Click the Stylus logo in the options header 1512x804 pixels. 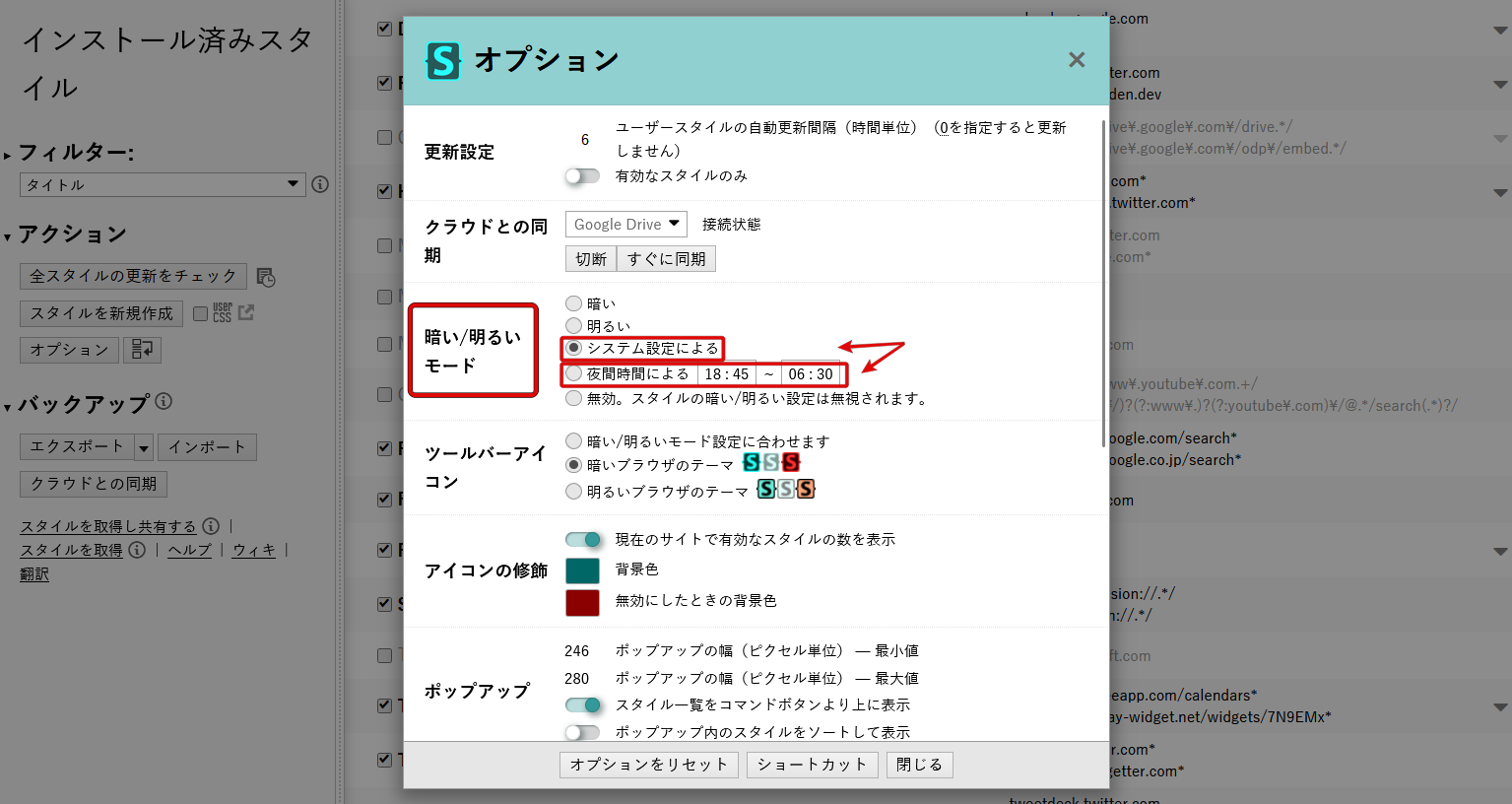[x=443, y=61]
